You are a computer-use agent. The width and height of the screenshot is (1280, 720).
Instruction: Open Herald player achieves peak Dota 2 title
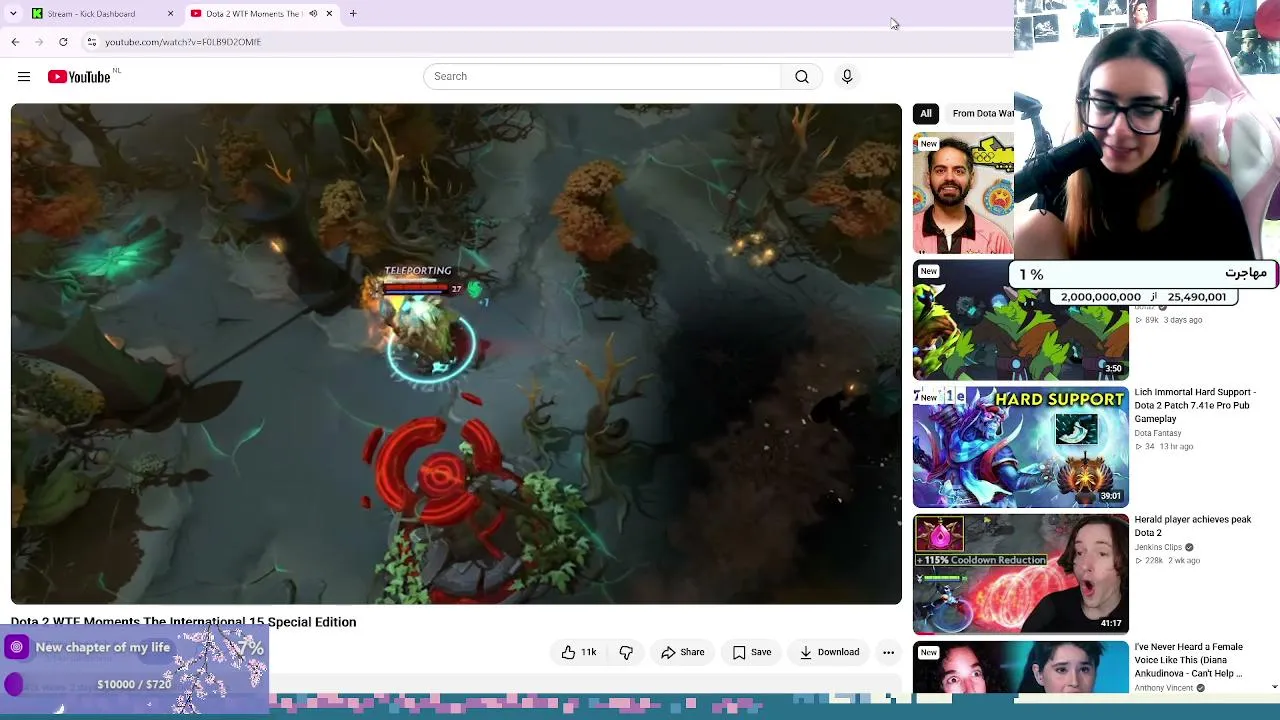click(x=1193, y=526)
